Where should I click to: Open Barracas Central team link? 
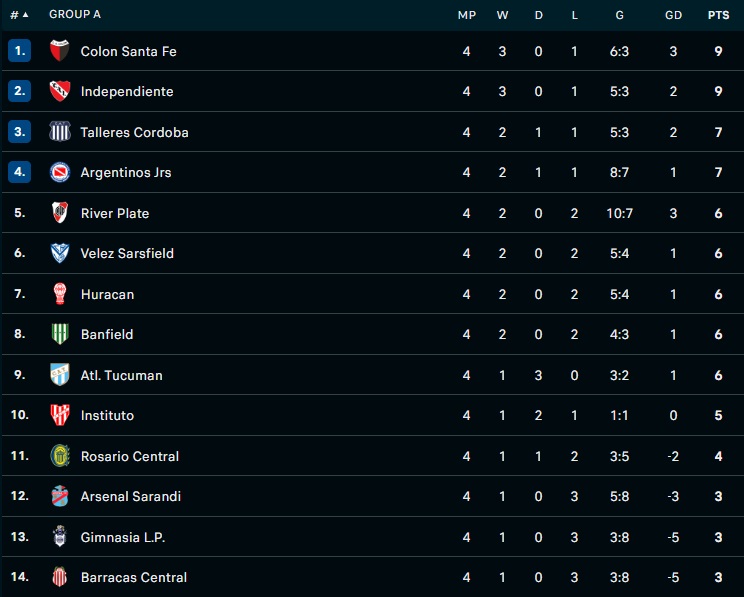(133, 578)
